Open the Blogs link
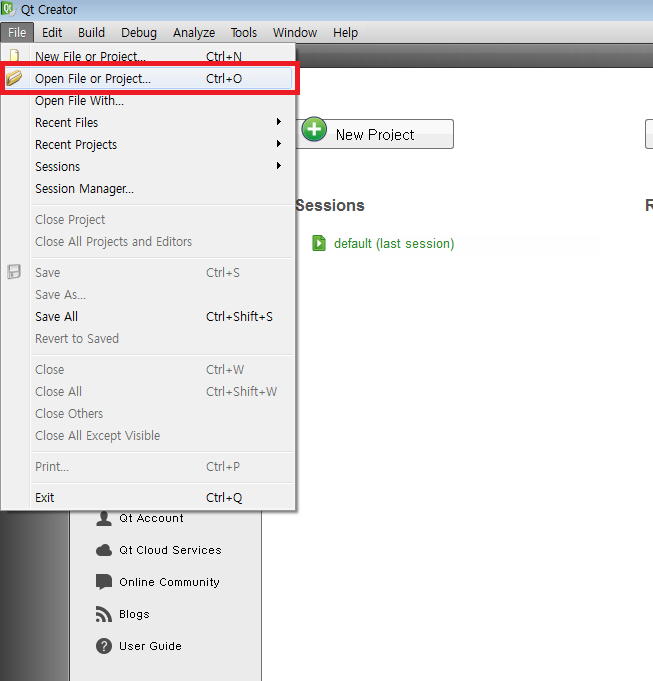 point(134,614)
